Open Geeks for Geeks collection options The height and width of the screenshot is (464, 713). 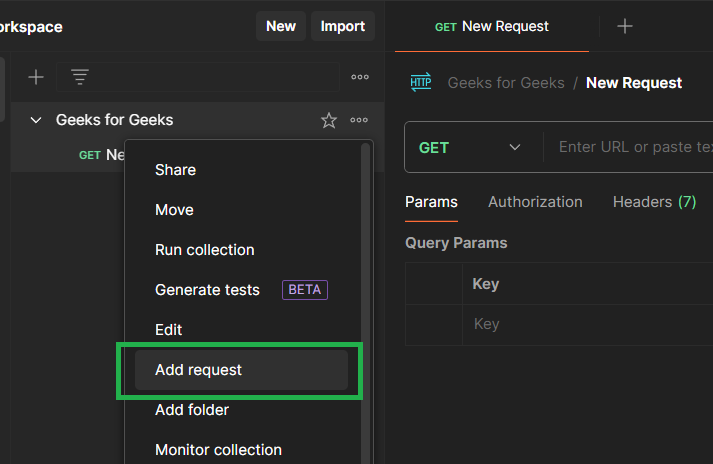[x=360, y=120]
